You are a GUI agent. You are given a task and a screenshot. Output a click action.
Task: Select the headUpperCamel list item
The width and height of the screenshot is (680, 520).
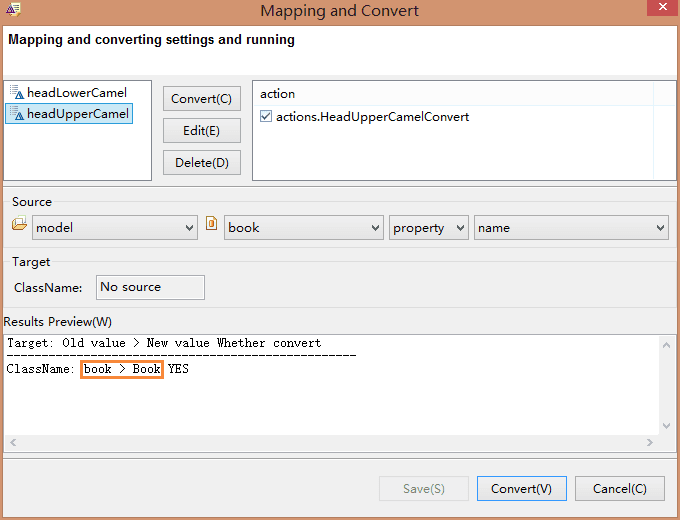69,114
